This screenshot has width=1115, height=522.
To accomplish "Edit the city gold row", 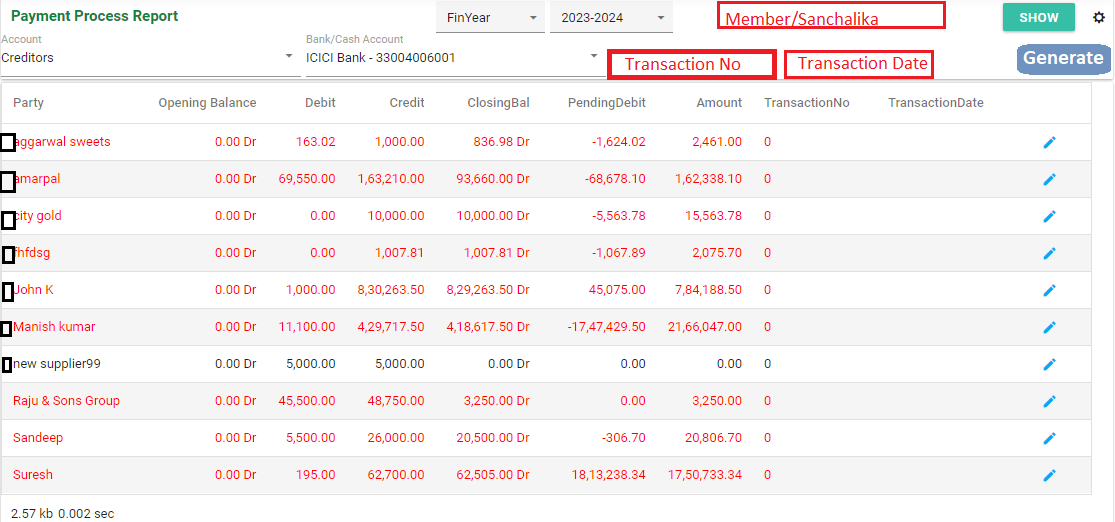I will point(1049,216).
